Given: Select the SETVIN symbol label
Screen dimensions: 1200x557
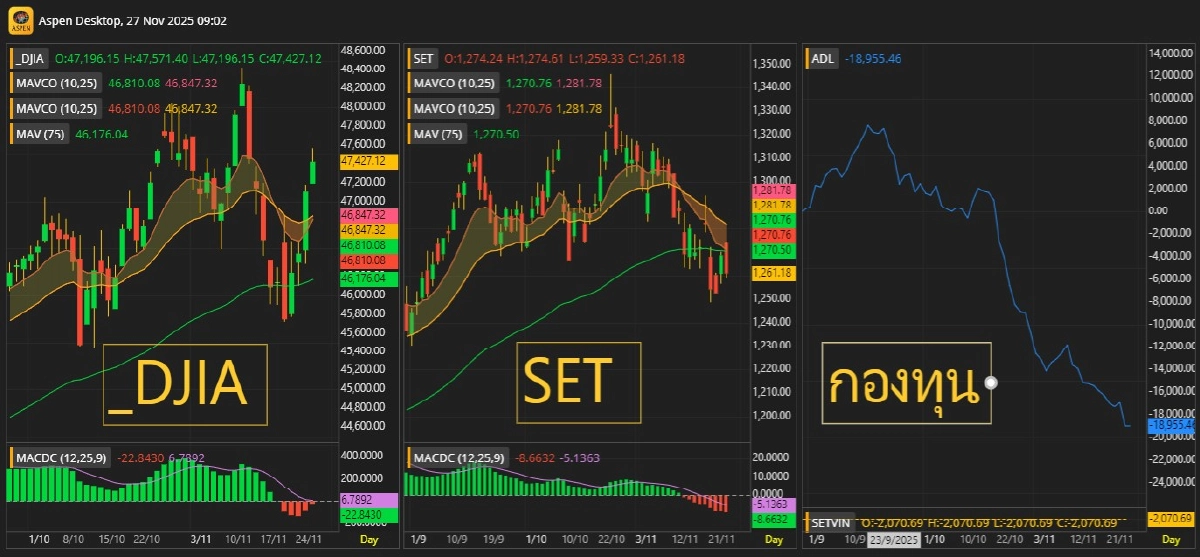Looking at the screenshot, I should click(x=831, y=522).
